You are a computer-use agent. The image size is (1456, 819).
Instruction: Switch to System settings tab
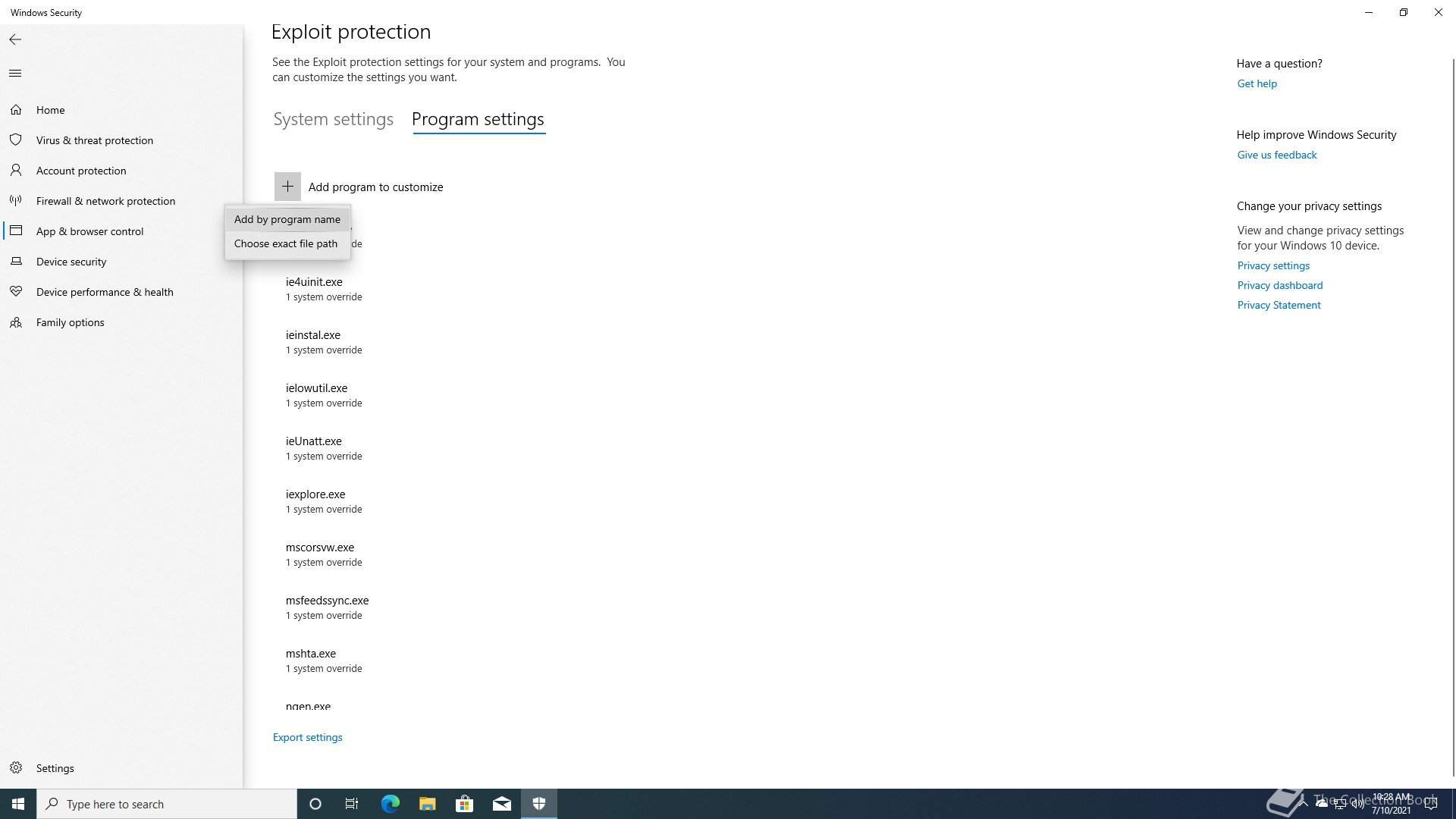(333, 120)
